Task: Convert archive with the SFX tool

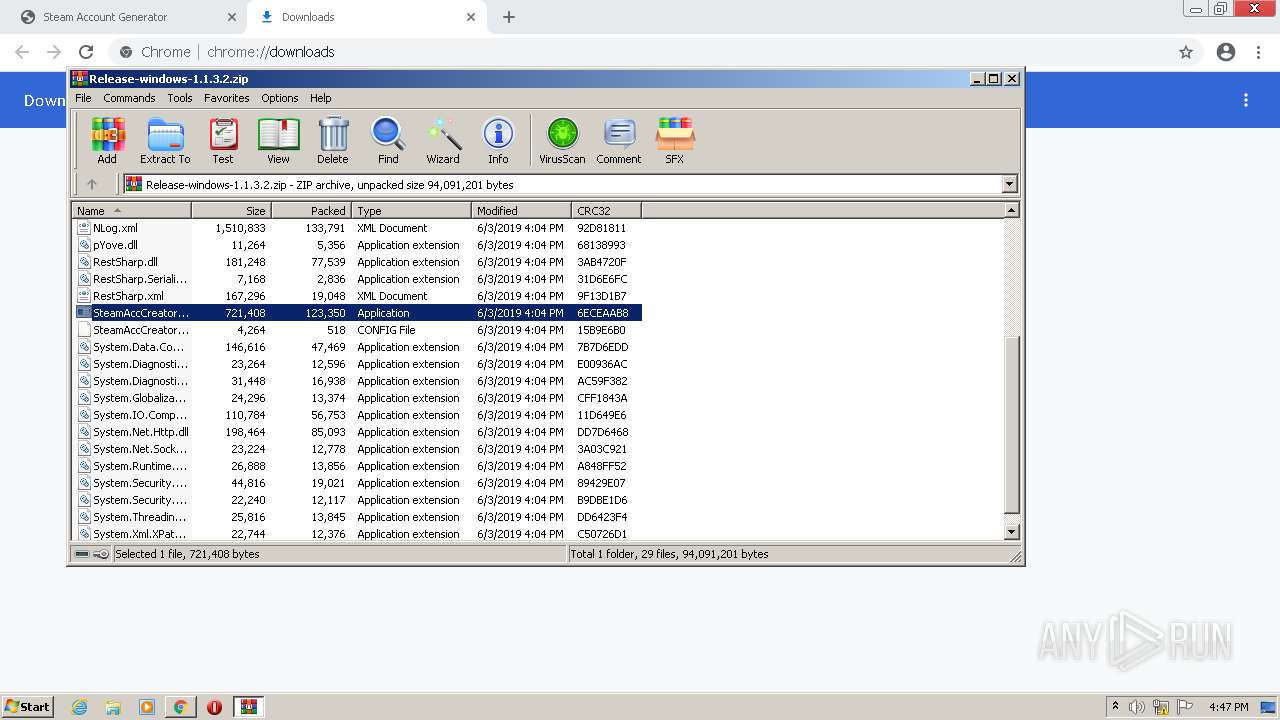Action: click(x=675, y=140)
